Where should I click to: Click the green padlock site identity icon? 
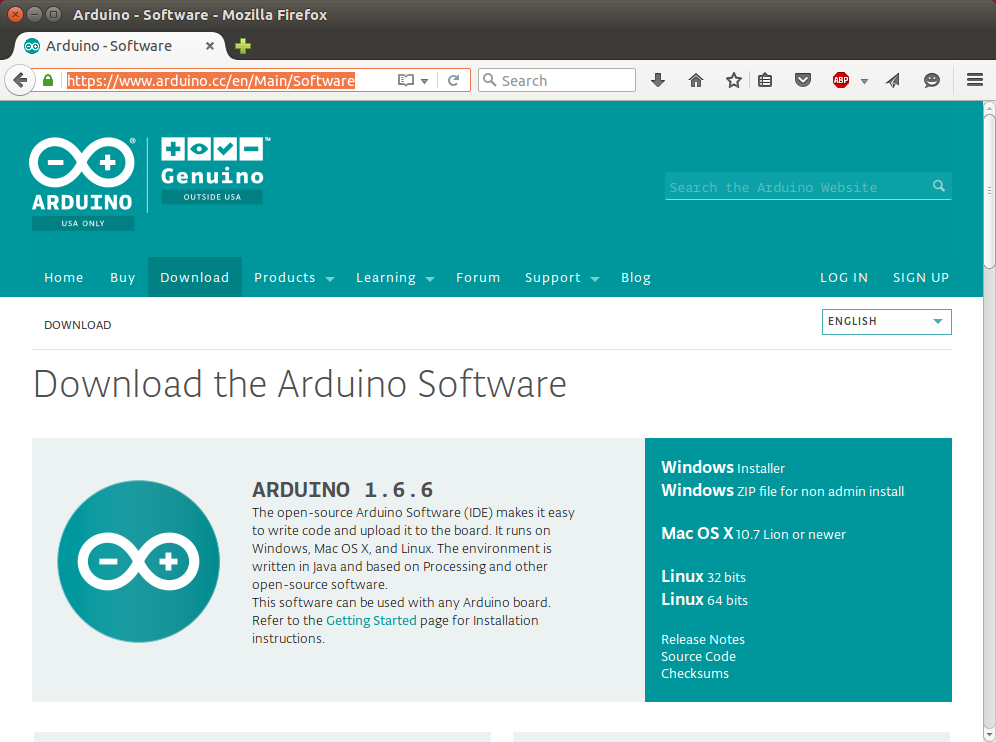48,80
